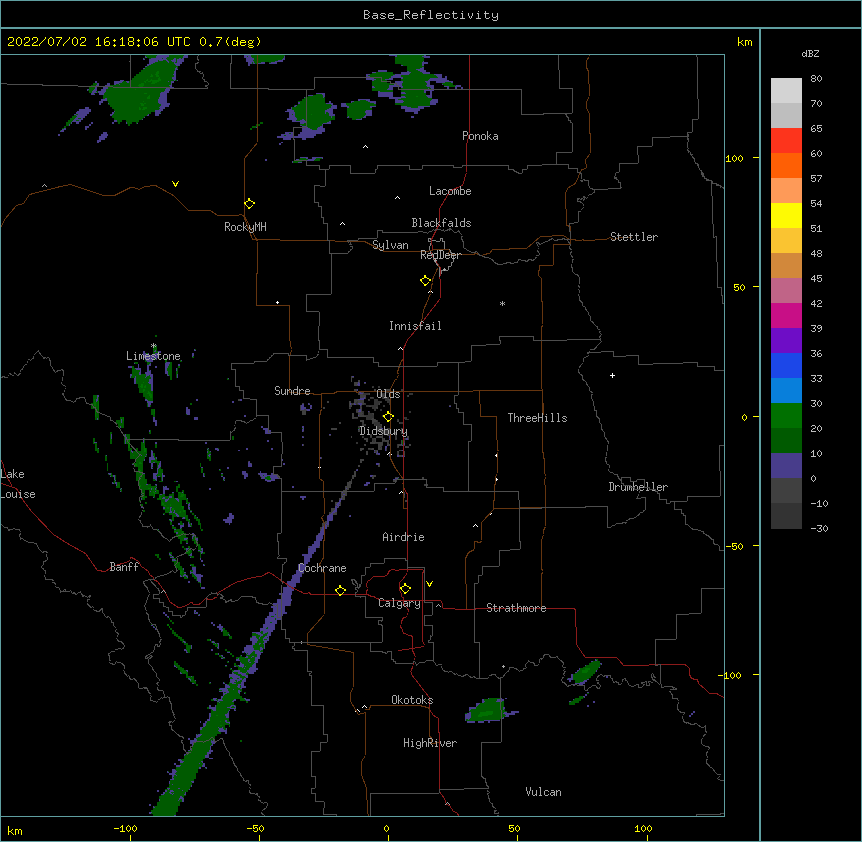Select the yellow V marker east of Calgary
Screen dimensions: 862x842
click(x=429, y=584)
